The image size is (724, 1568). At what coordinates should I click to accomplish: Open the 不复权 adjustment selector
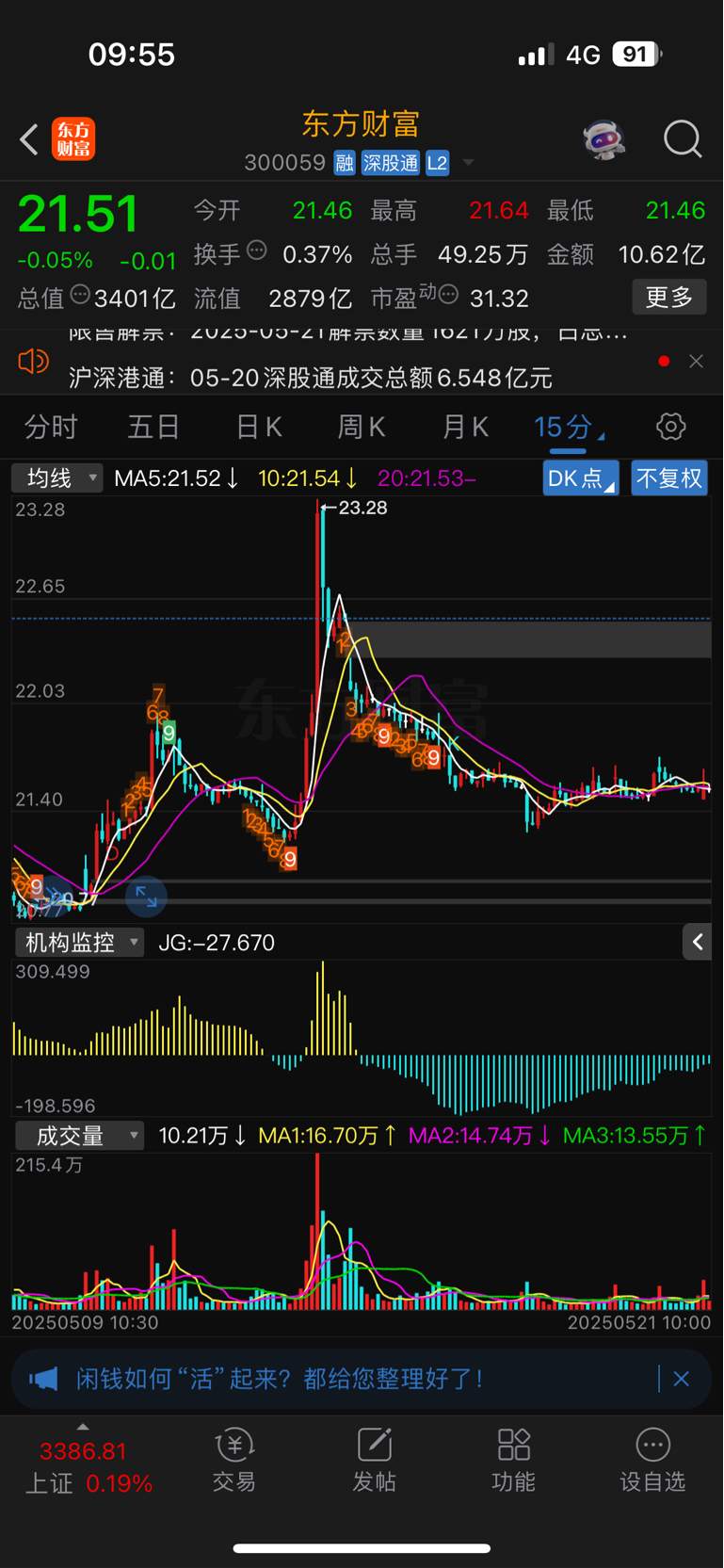click(669, 478)
